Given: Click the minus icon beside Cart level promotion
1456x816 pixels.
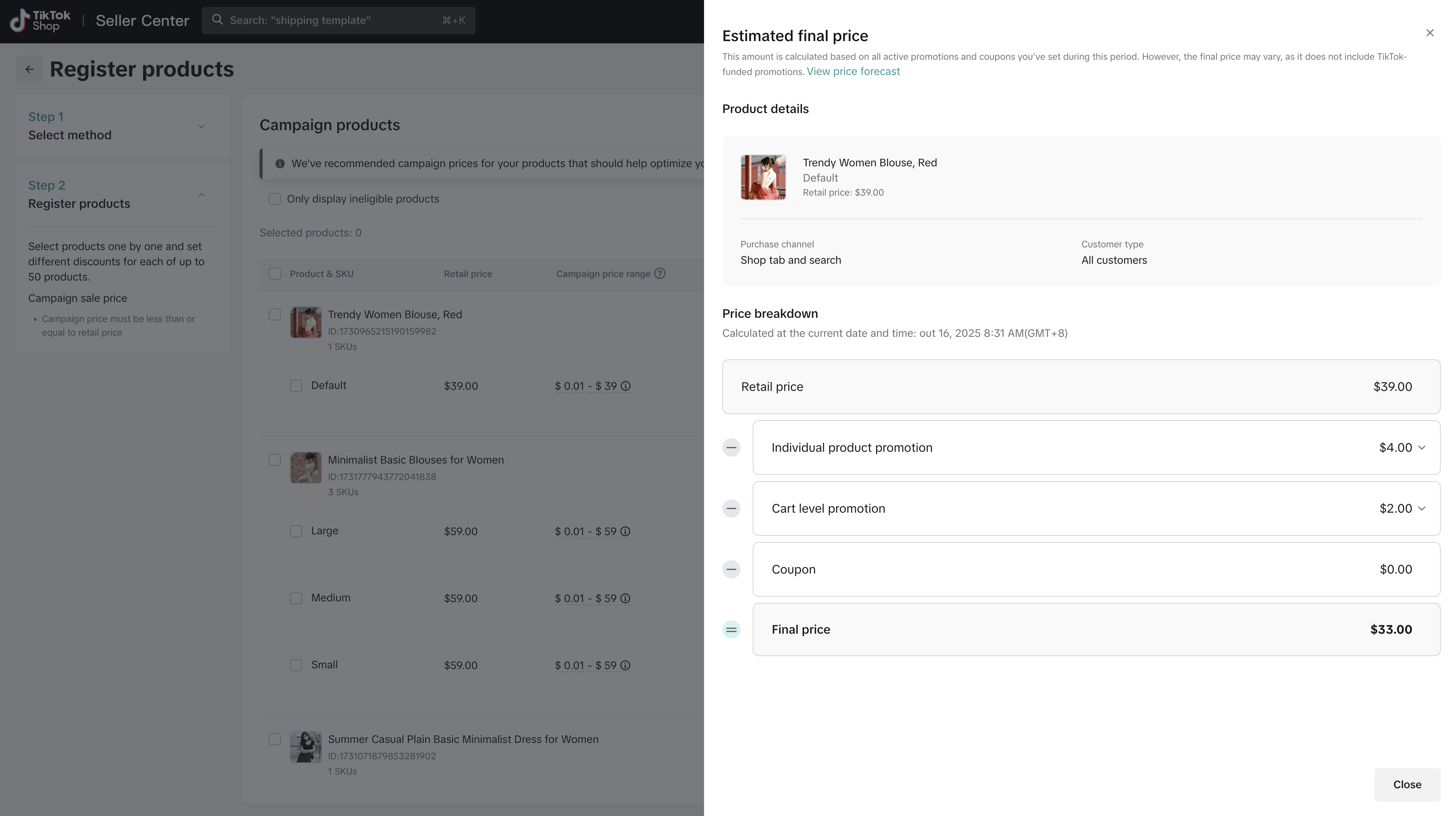Looking at the screenshot, I should [x=731, y=508].
